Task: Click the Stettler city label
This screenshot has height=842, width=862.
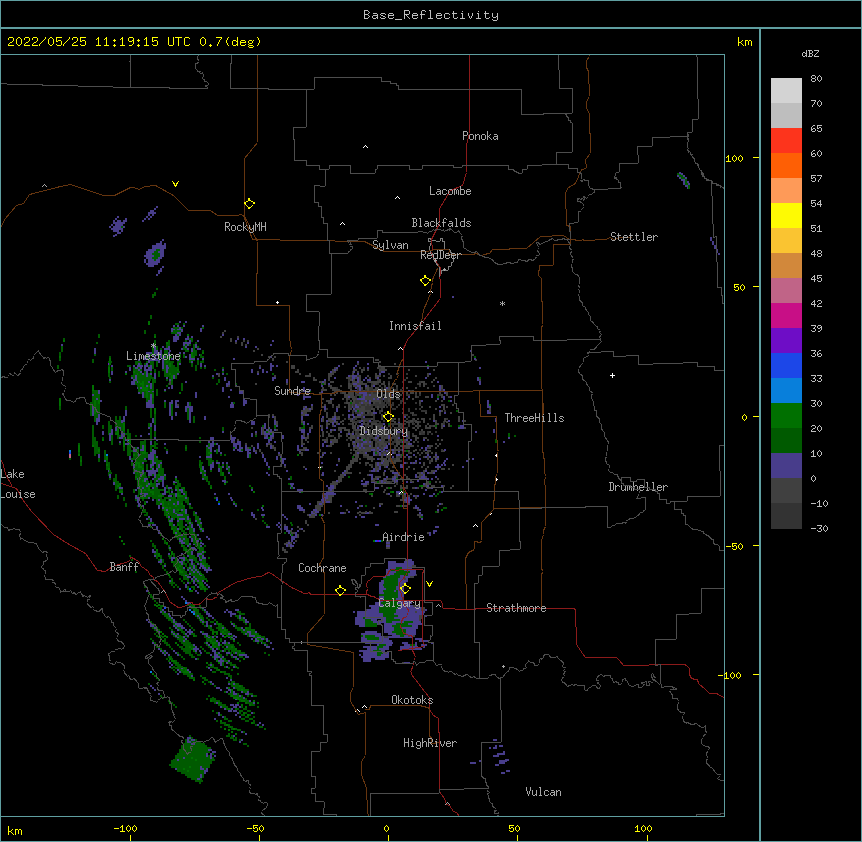Action: click(x=634, y=237)
